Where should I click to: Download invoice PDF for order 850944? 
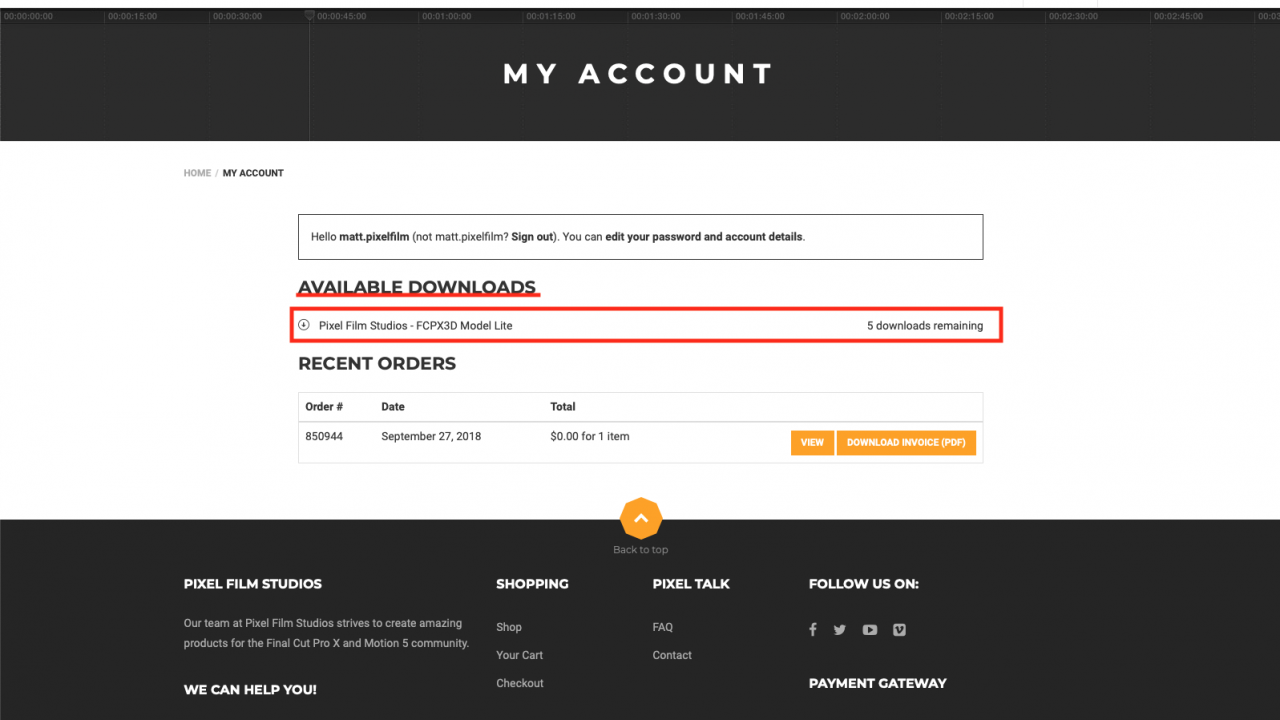(906, 442)
